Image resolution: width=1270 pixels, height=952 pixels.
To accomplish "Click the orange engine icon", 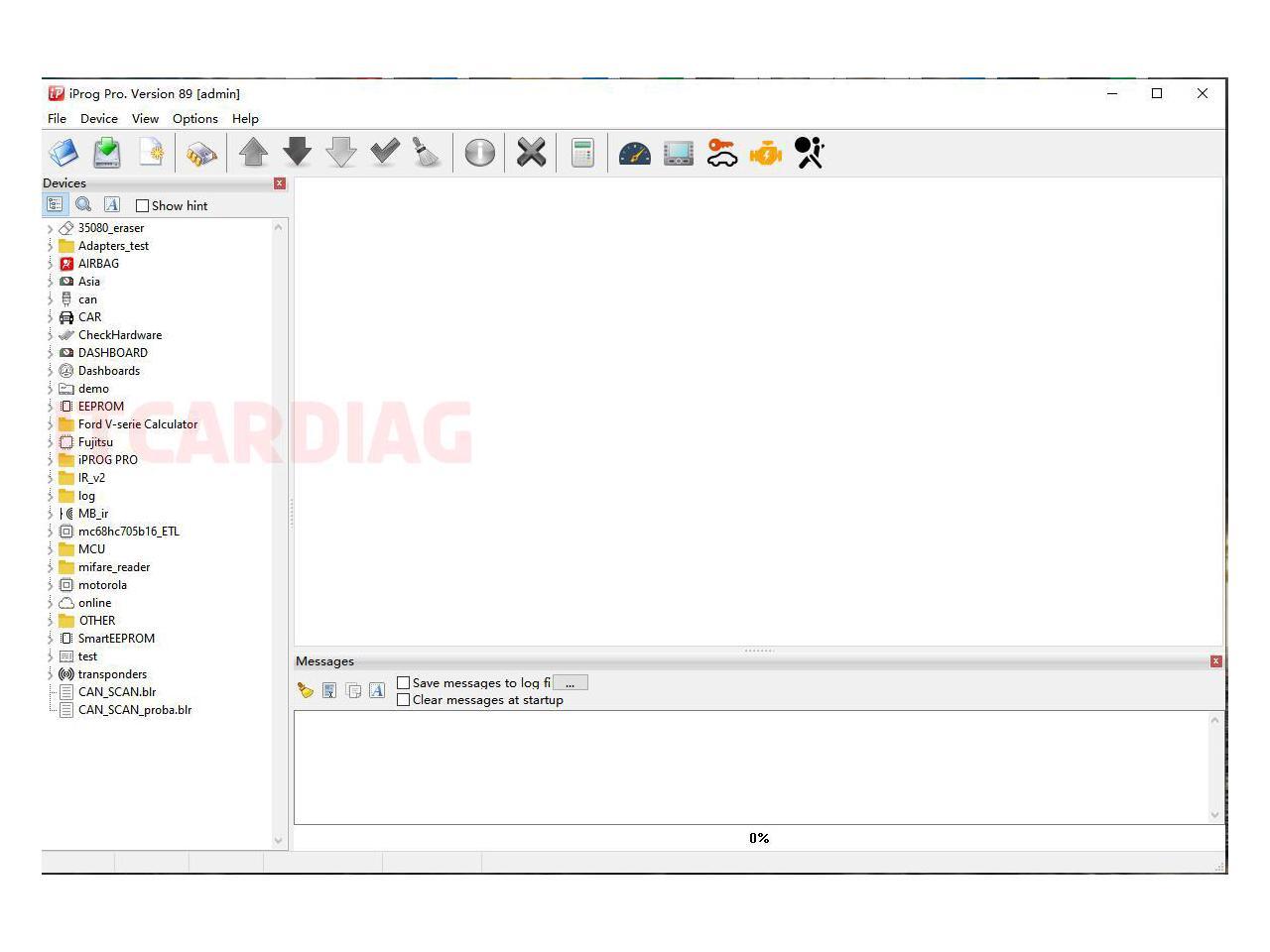I will [765, 153].
